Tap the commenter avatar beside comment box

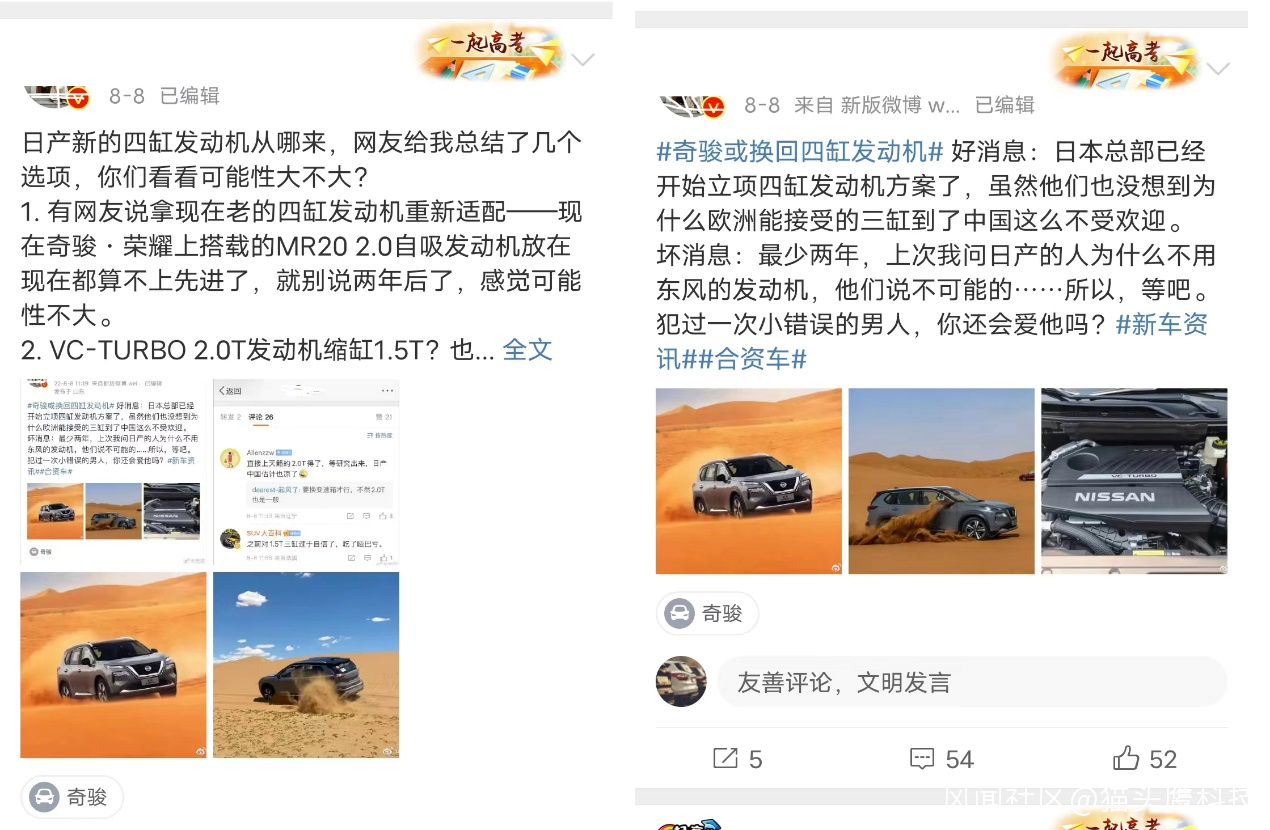point(681,681)
